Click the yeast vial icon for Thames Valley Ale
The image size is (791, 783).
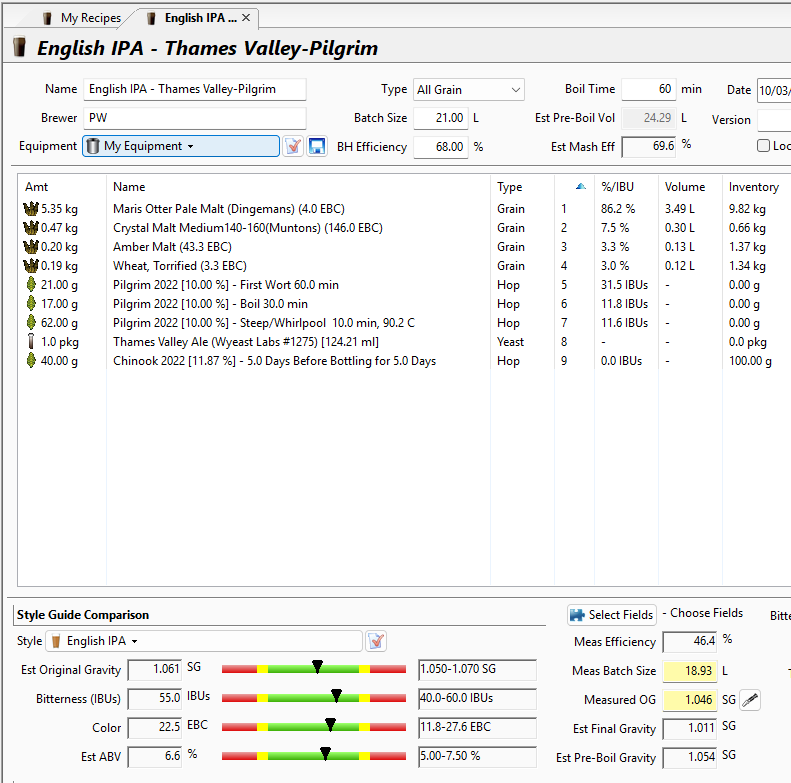pyautogui.click(x=31, y=342)
